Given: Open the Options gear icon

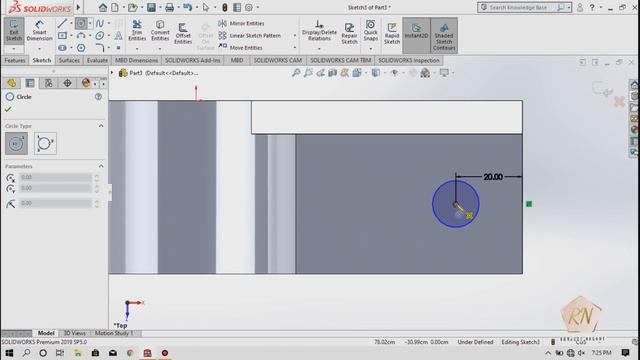Looking at the screenshot, I should click(x=249, y=7).
